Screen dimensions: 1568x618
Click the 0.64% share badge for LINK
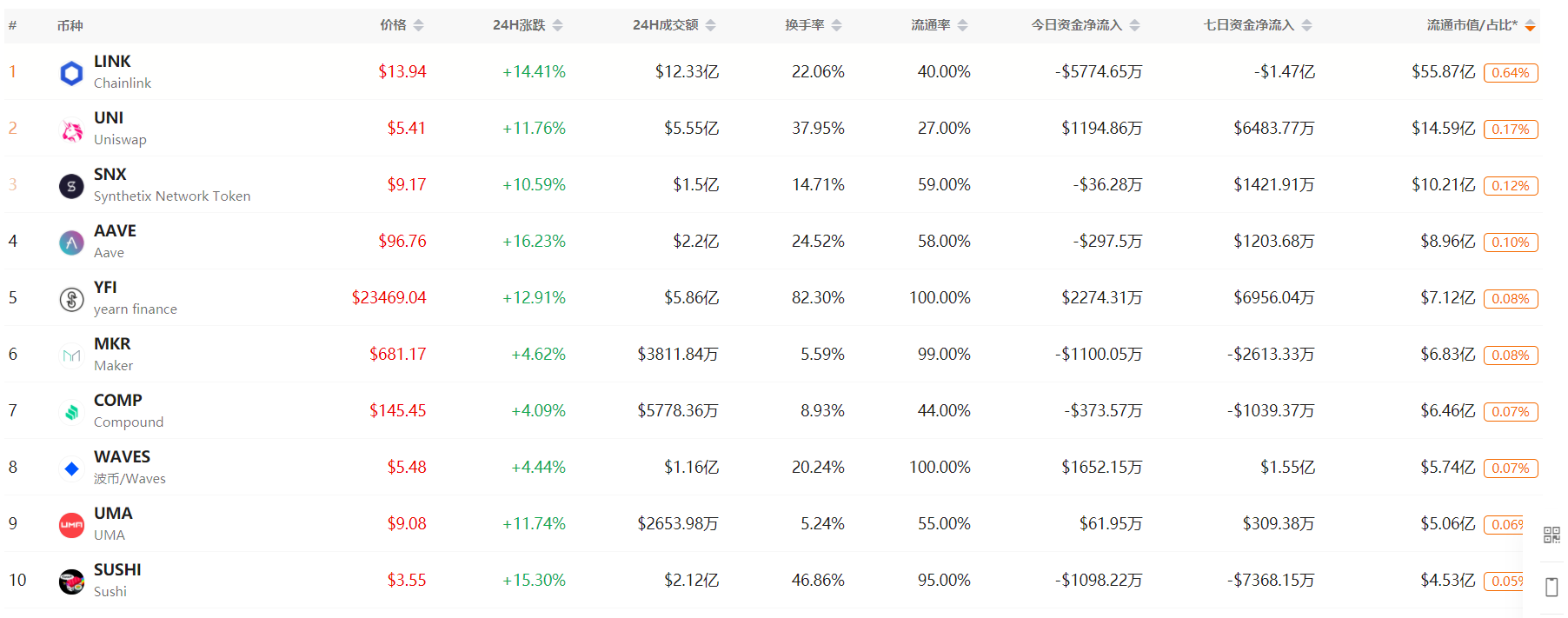coord(1511,73)
